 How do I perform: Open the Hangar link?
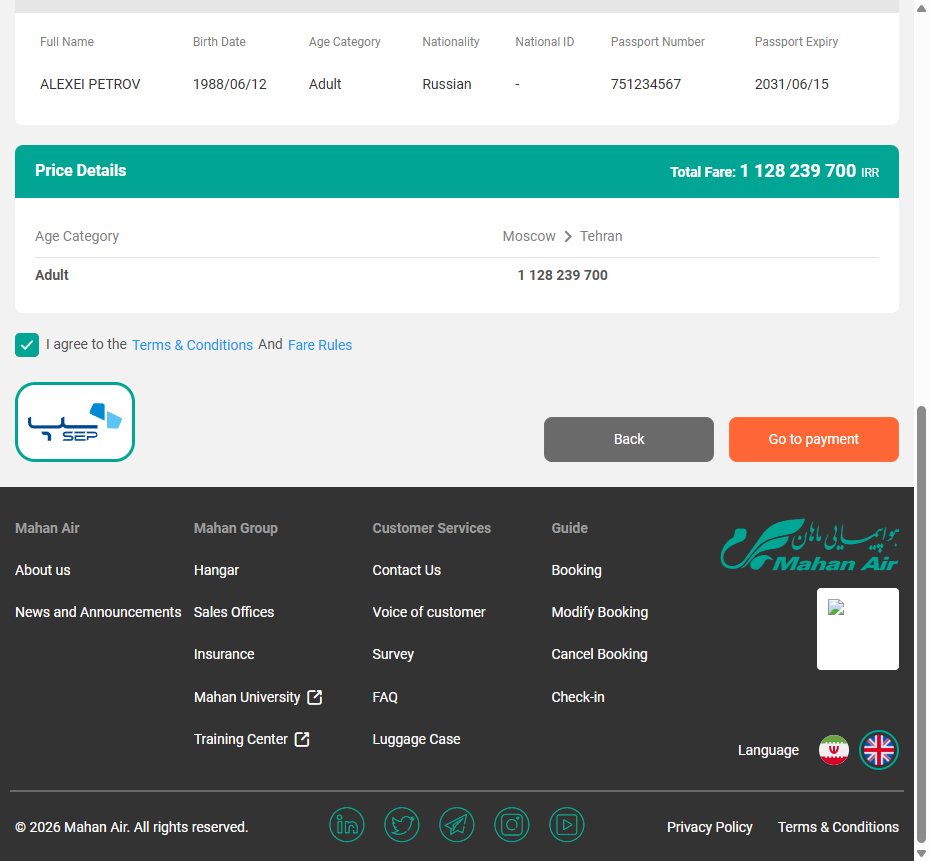[216, 570]
